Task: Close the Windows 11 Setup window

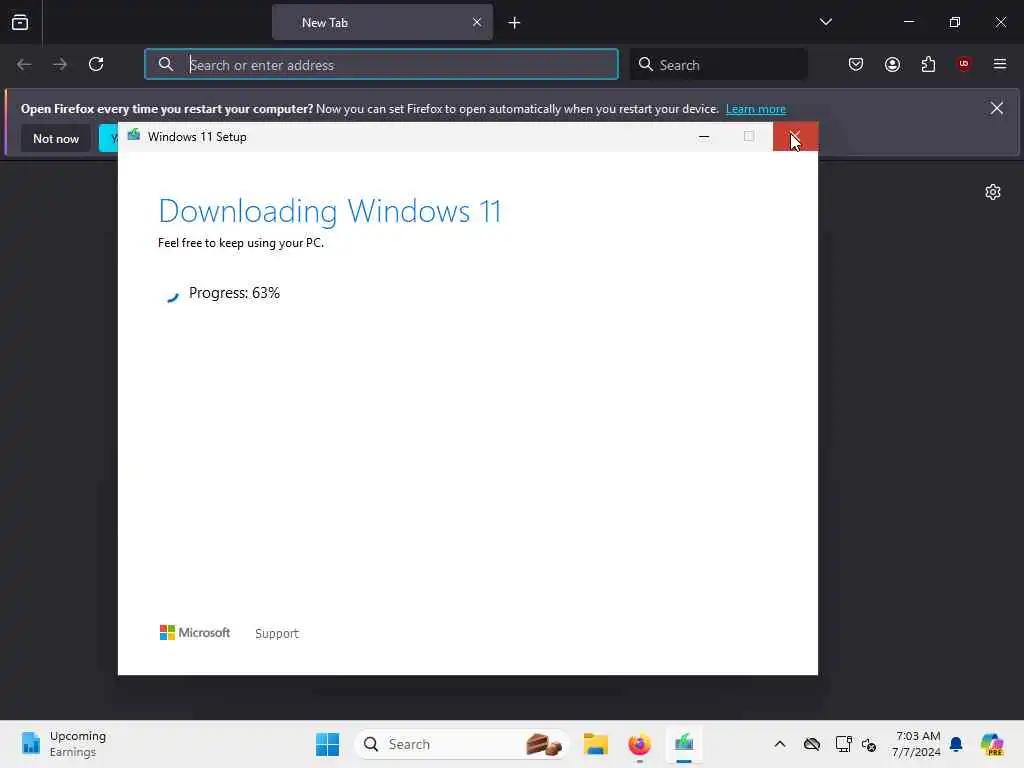Action: pos(795,136)
